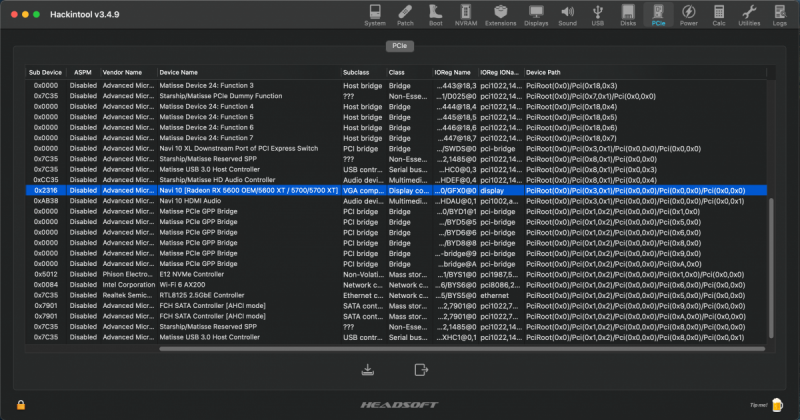Open the NVRAM section

click(x=465, y=14)
